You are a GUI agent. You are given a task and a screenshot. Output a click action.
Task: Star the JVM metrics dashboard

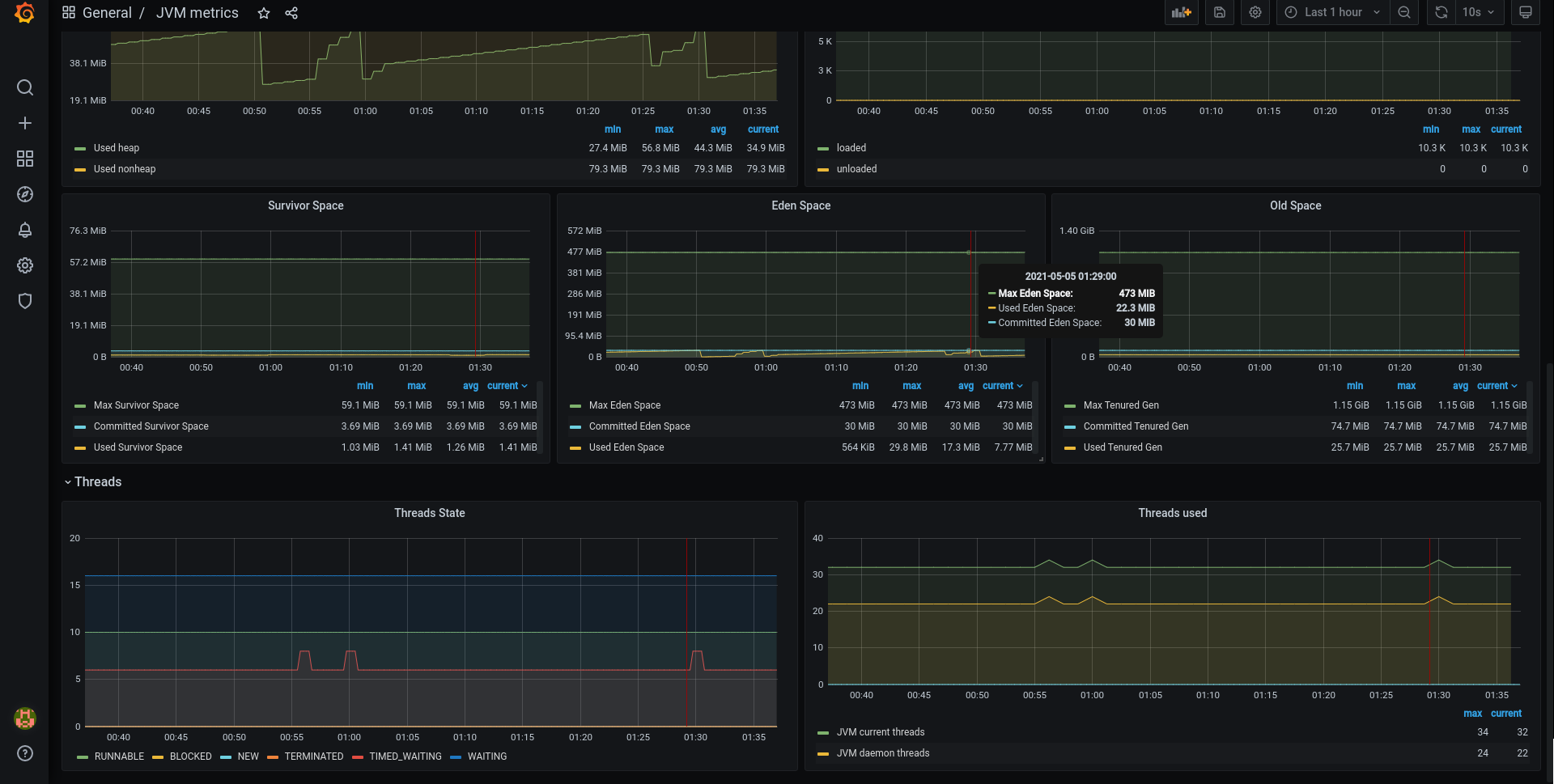(x=264, y=13)
